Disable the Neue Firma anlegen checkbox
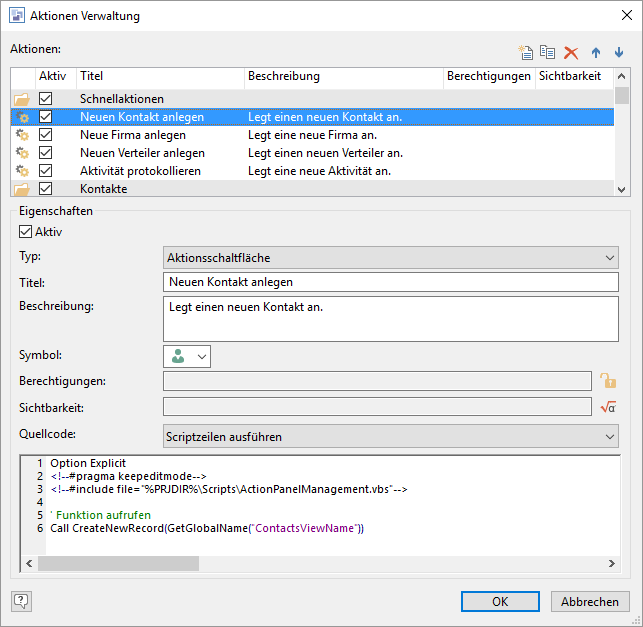The image size is (643, 627). 46,135
